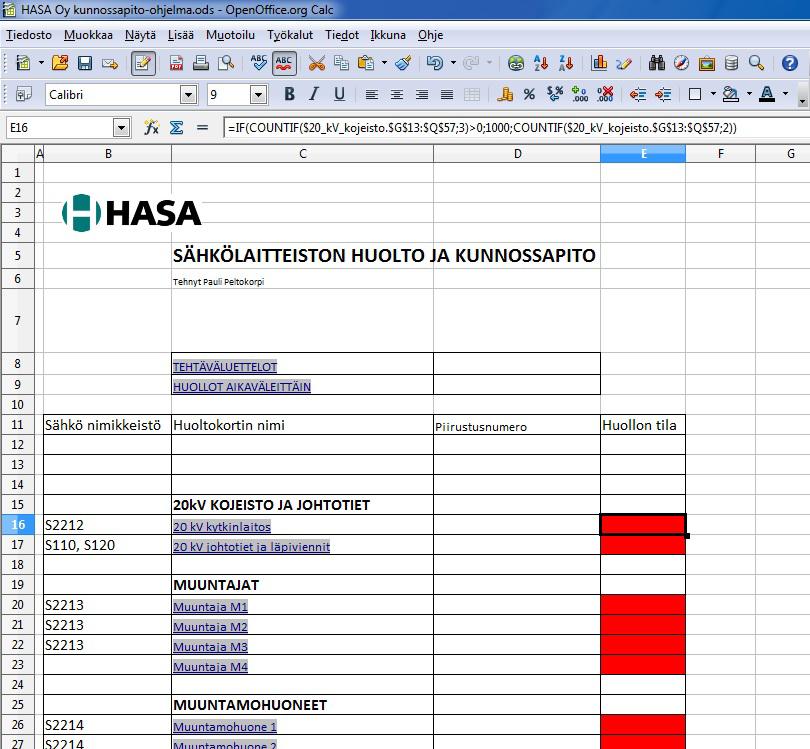Align text right
This screenshot has height=749, width=810.
(422, 95)
